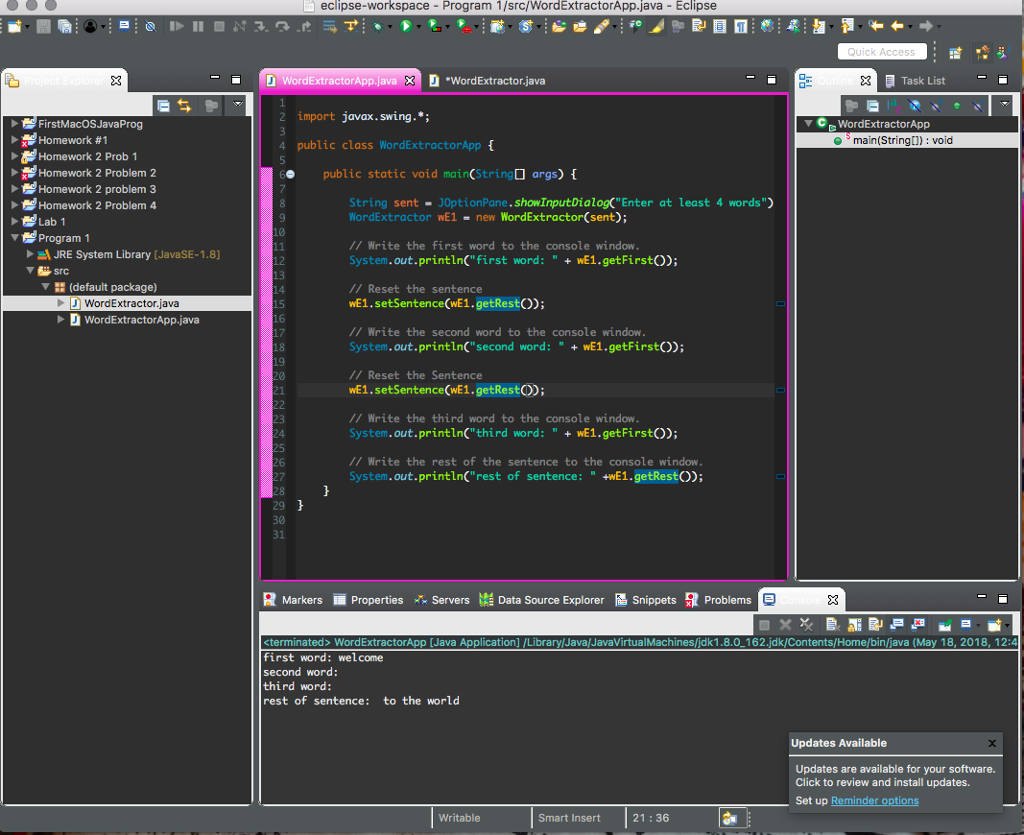1024x835 pixels.
Task: Collapse WordExtractorApp class in Outline
Action: [x=808, y=123]
